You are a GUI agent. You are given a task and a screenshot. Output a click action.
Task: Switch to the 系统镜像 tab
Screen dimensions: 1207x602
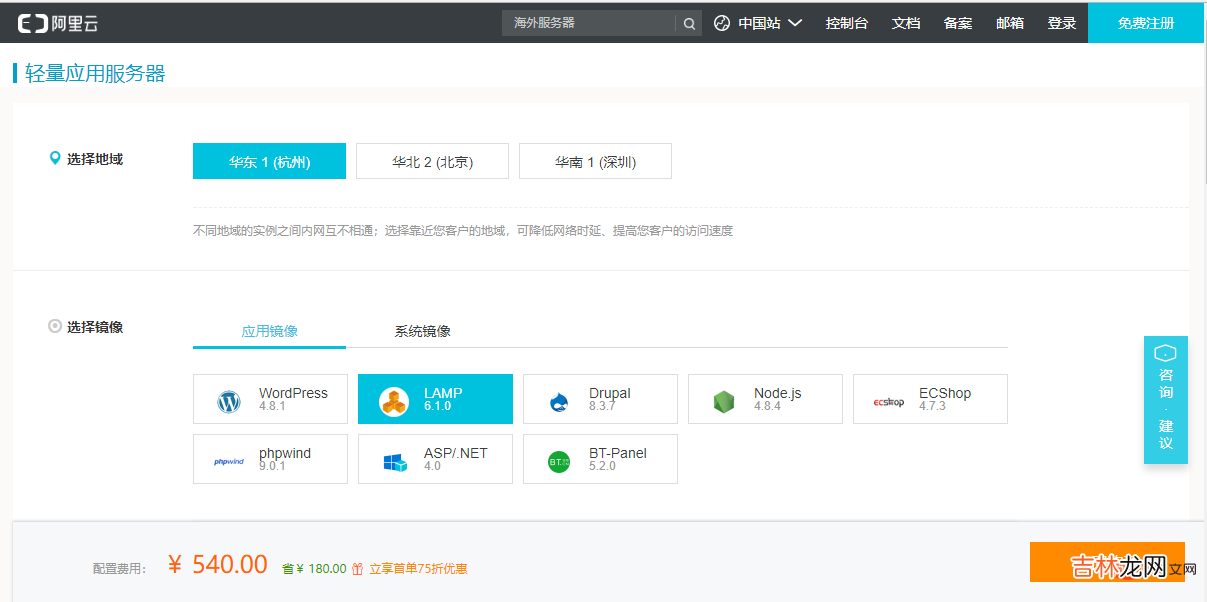pos(422,331)
